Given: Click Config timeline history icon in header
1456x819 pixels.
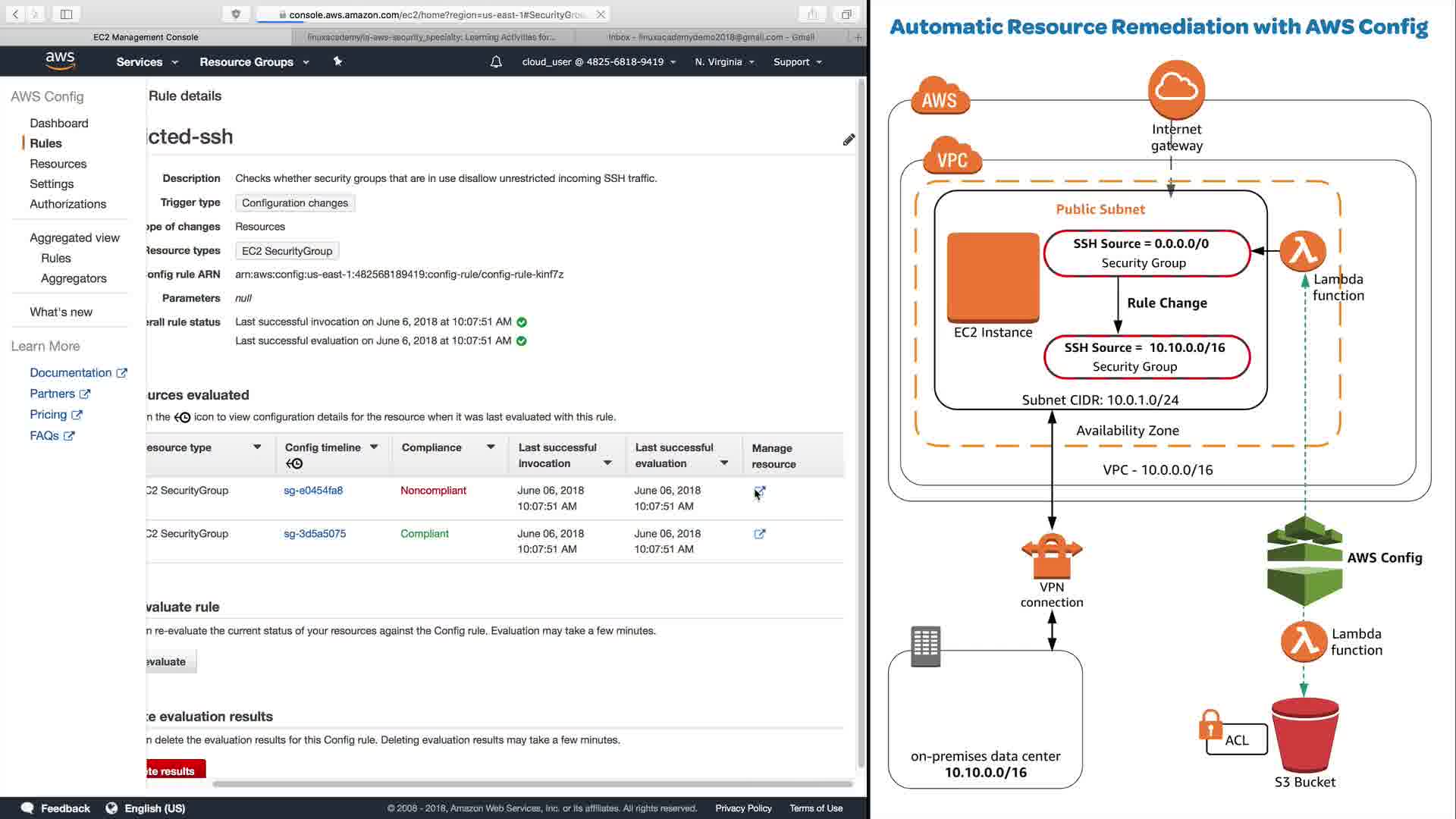Looking at the screenshot, I should [294, 463].
